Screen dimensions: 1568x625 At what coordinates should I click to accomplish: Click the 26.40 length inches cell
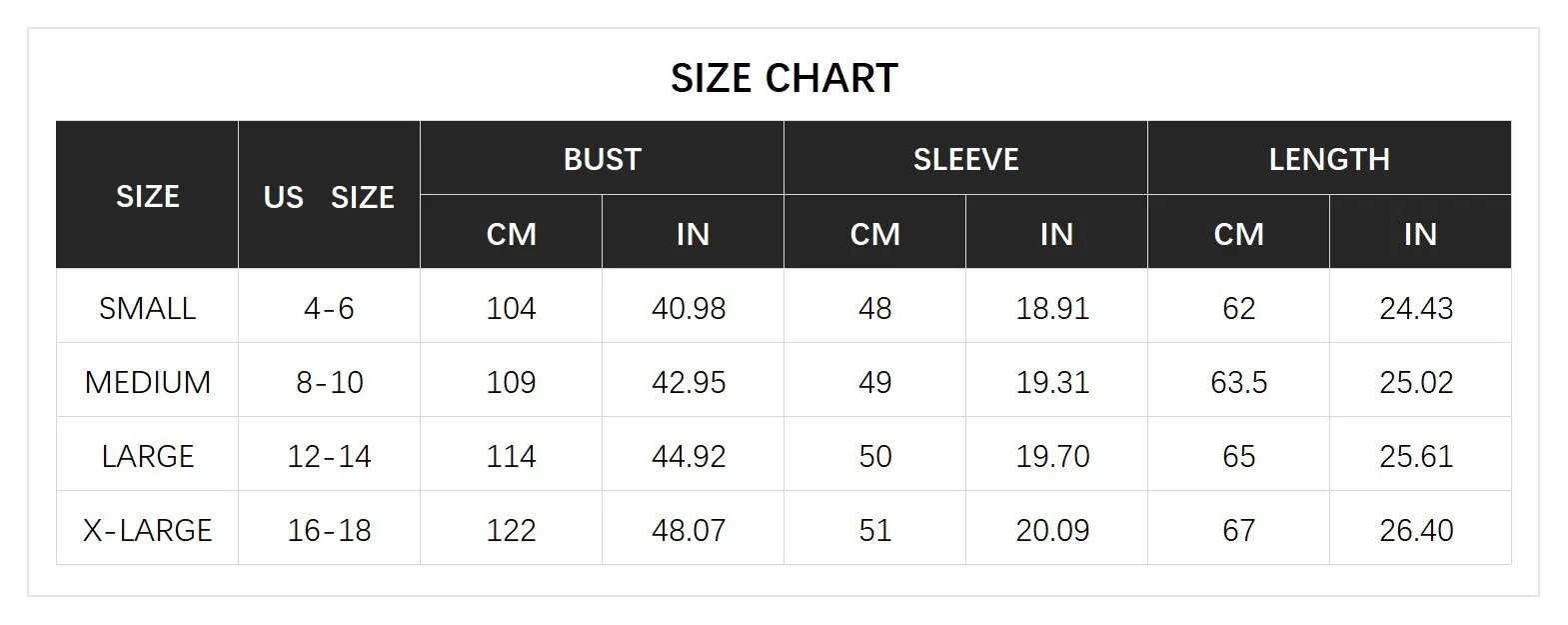1416,530
